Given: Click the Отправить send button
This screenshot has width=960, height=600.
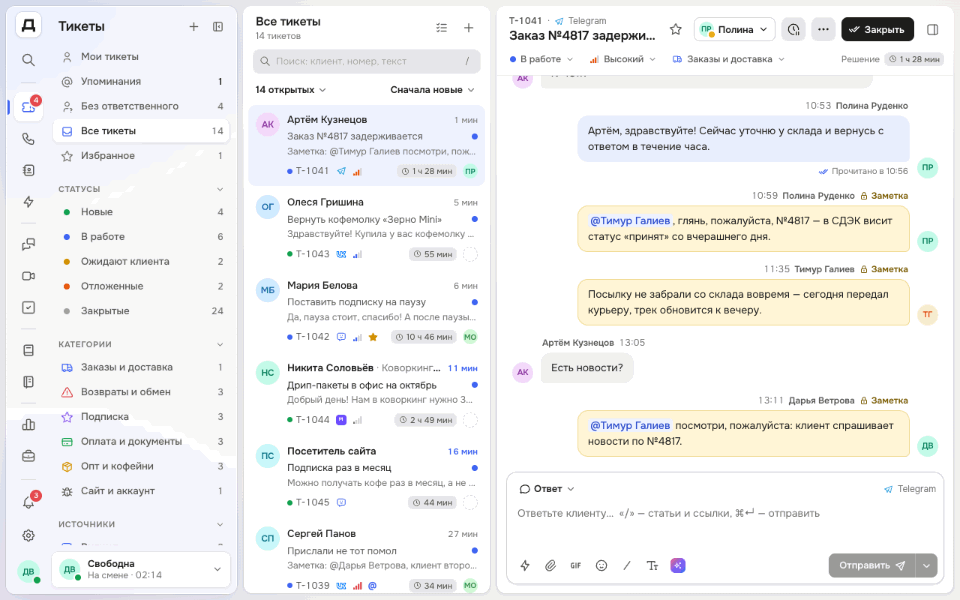Looking at the screenshot, I should click(x=872, y=566).
